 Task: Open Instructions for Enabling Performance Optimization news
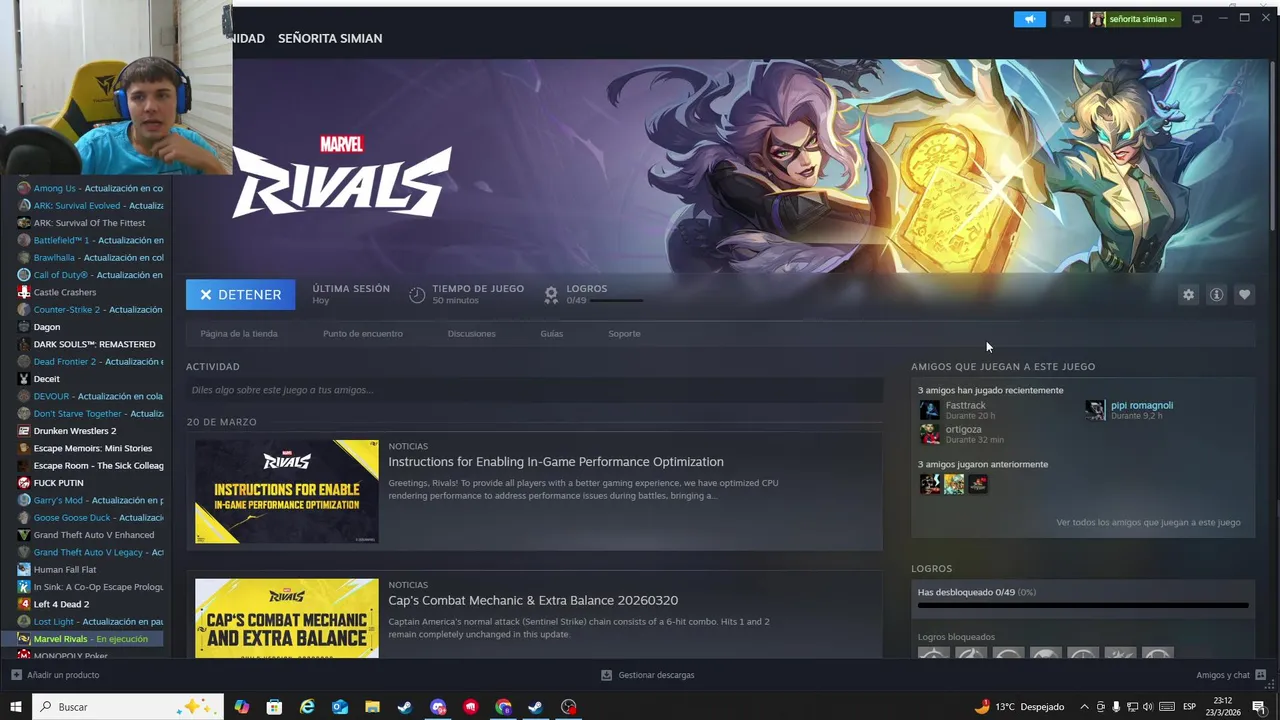(x=556, y=462)
